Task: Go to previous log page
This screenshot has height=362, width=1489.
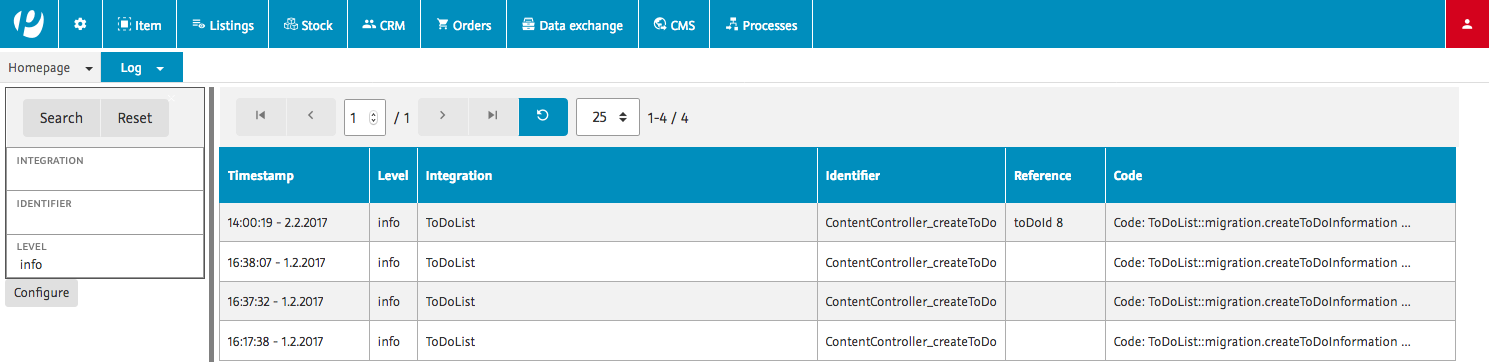Action: (x=311, y=117)
